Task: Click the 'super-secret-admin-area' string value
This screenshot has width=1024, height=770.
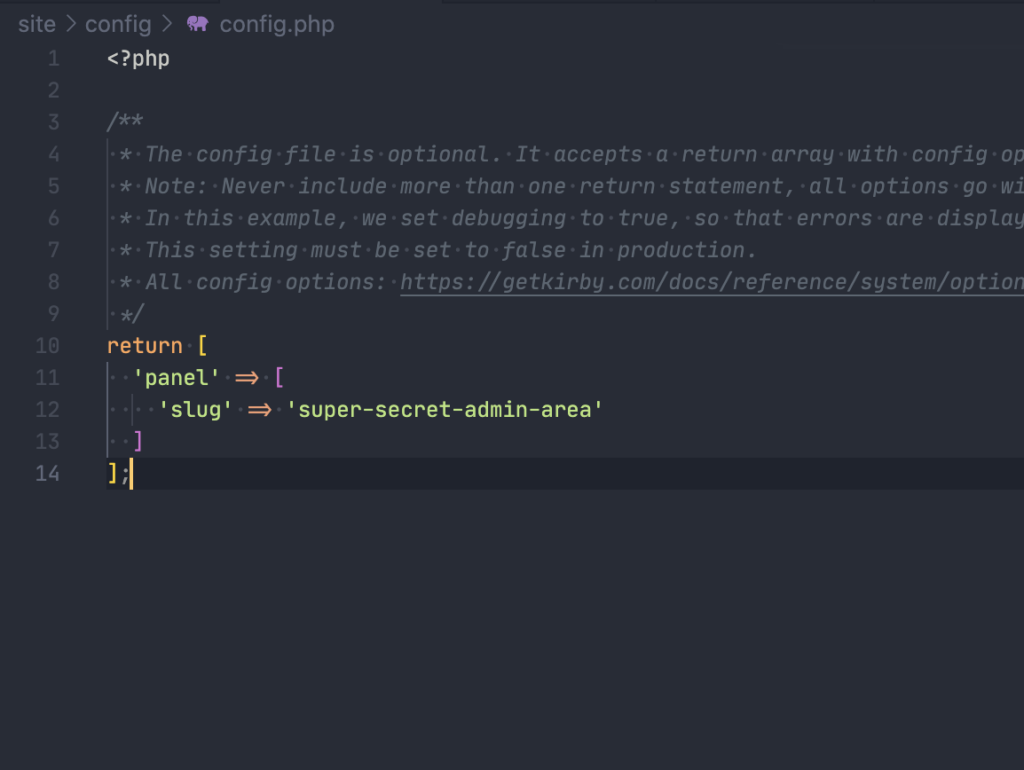Action: point(445,410)
